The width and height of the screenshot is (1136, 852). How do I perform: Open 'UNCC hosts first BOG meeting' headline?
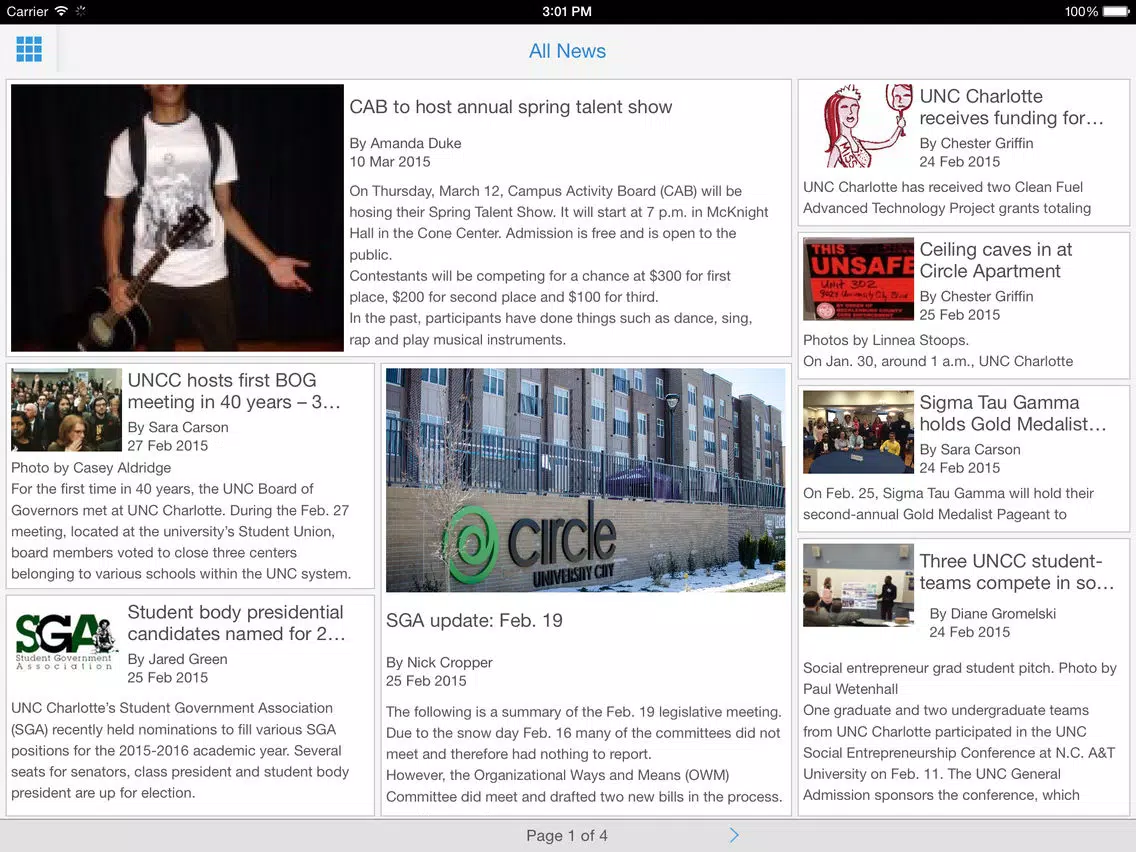[x=234, y=391]
